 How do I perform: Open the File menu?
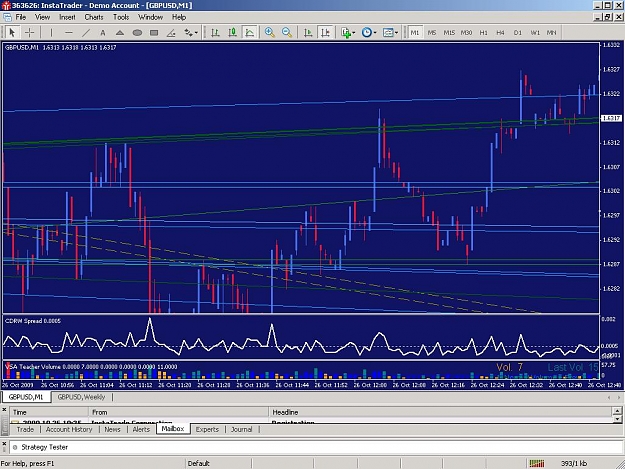[21, 17]
